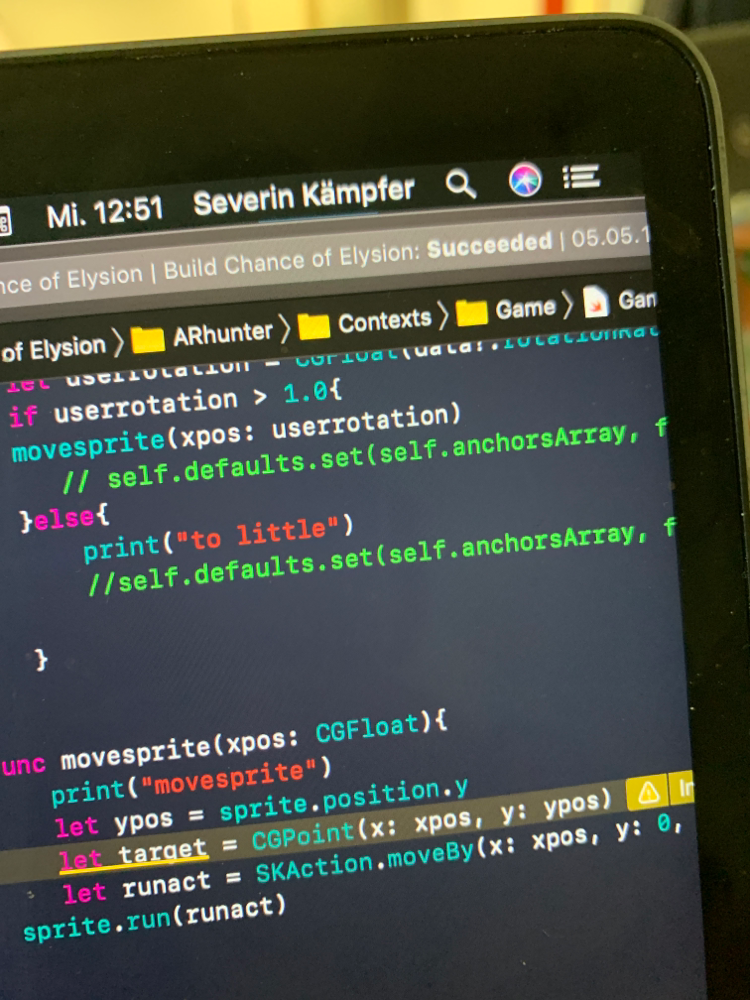Click 'let ypos = sprite.position.y' line
Screen dimensions: 750x1000
tap(261, 807)
